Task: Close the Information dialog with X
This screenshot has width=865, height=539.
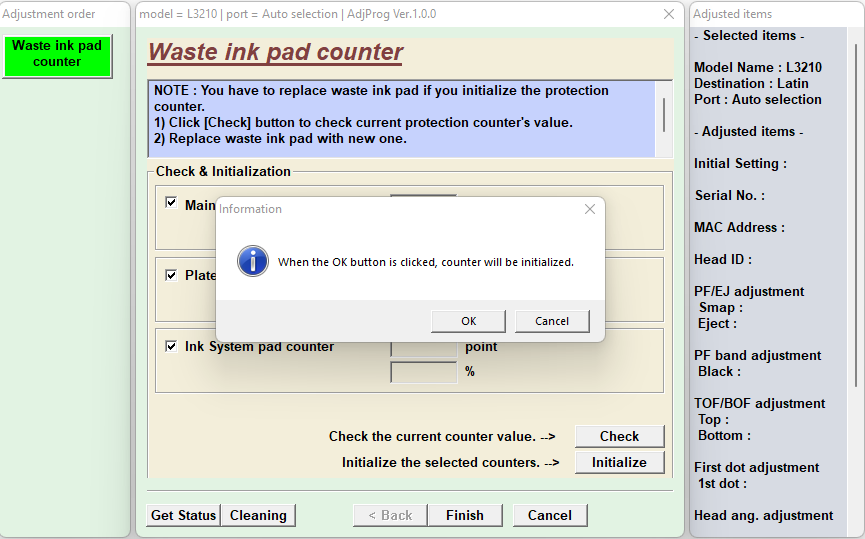Action: pyautogui.click(x=590, y=209)
